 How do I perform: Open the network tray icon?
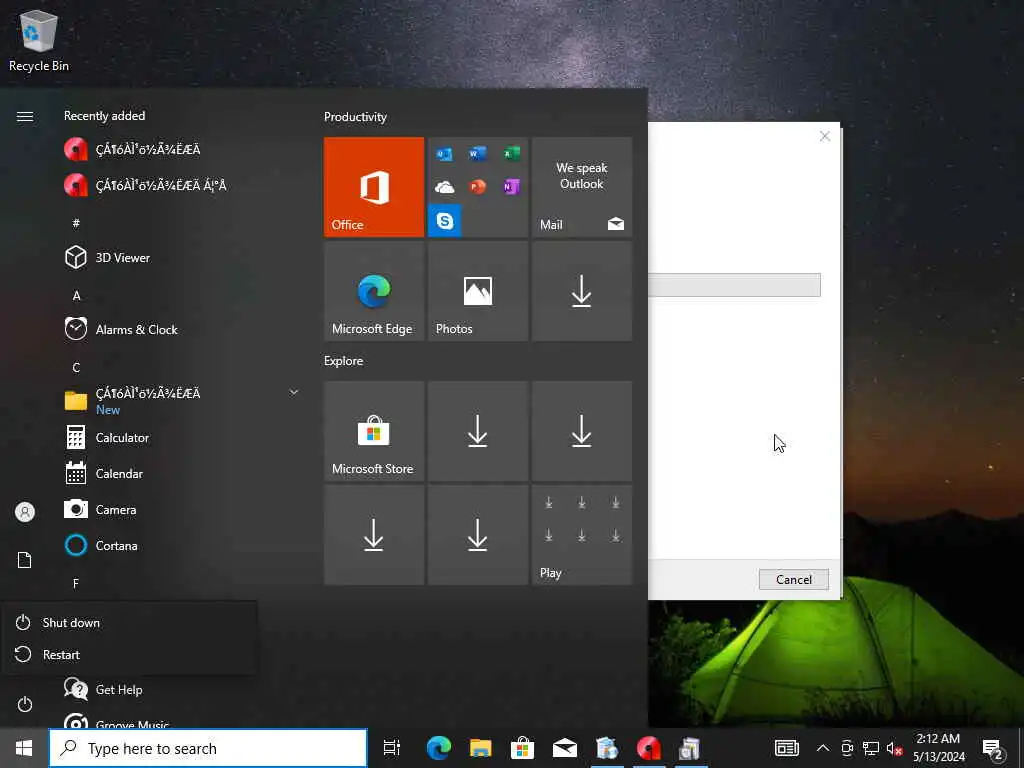click(871, 748)
